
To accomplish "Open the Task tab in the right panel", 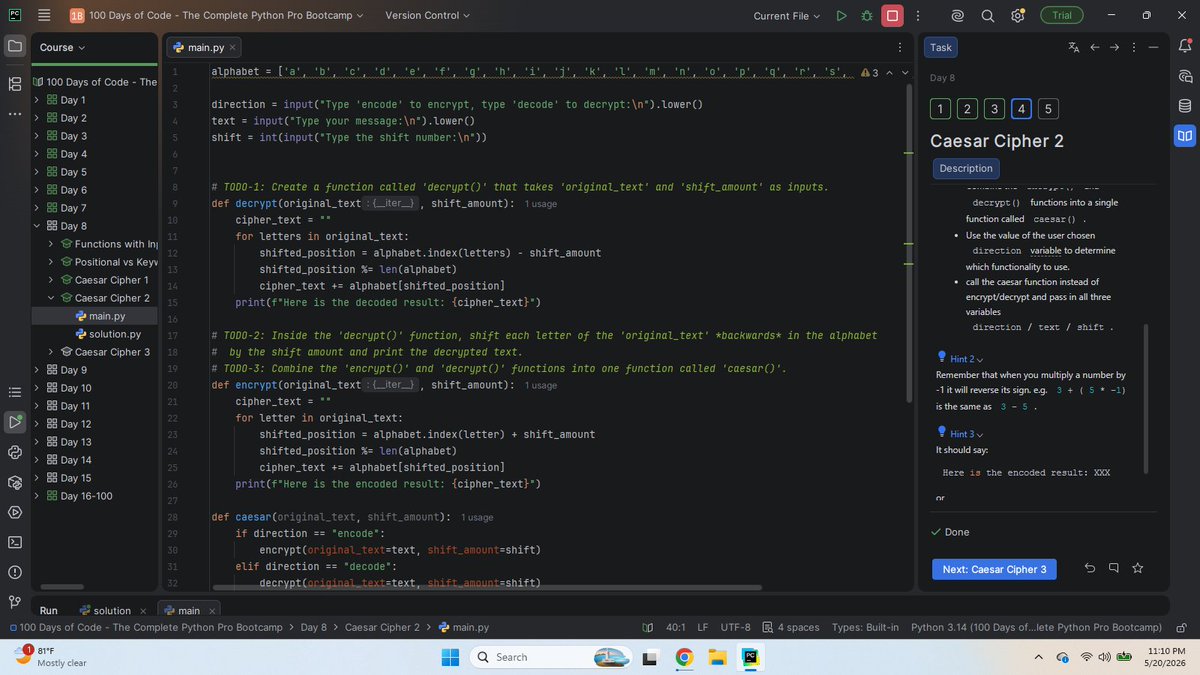I will (x=941, y=47).
